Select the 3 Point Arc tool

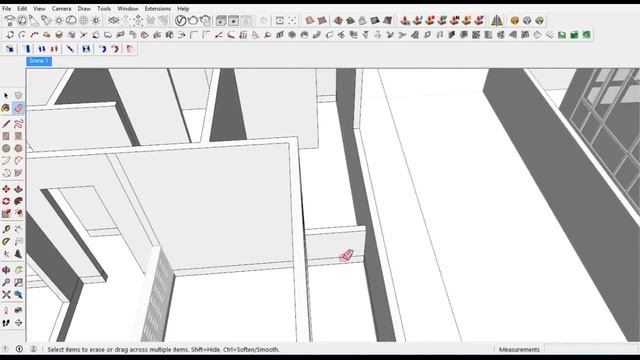(x=6, y=173)
